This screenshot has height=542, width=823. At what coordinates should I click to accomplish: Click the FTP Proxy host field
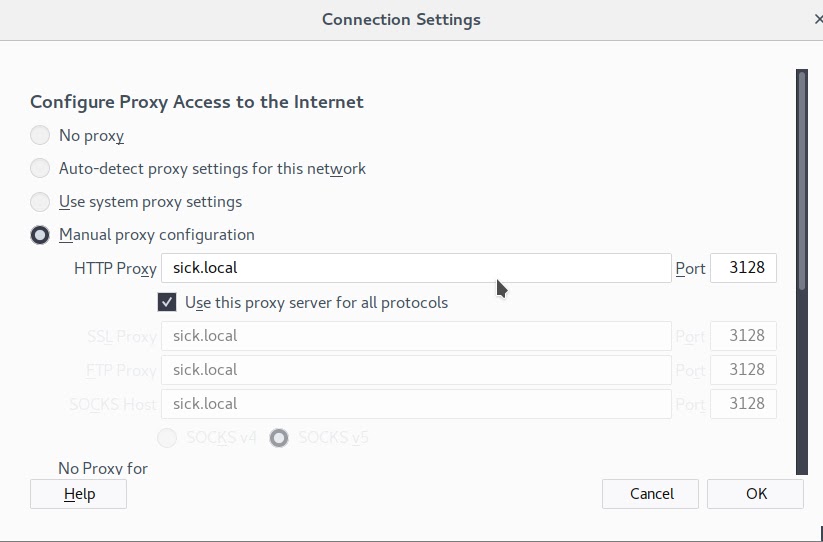(x=416, y=370)
